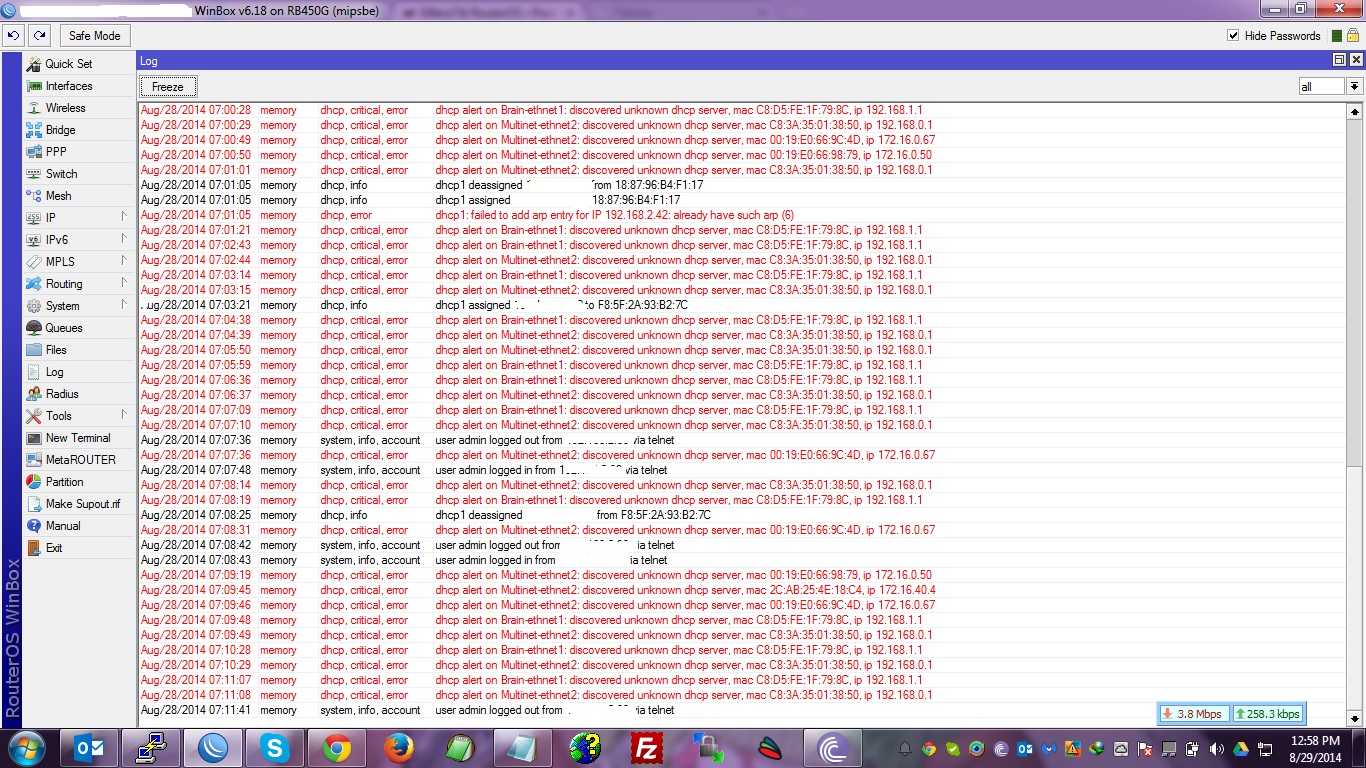The image size is (1366, 768).
Task: Open Queues via its tree icon
Action: (x=34, y=327)
